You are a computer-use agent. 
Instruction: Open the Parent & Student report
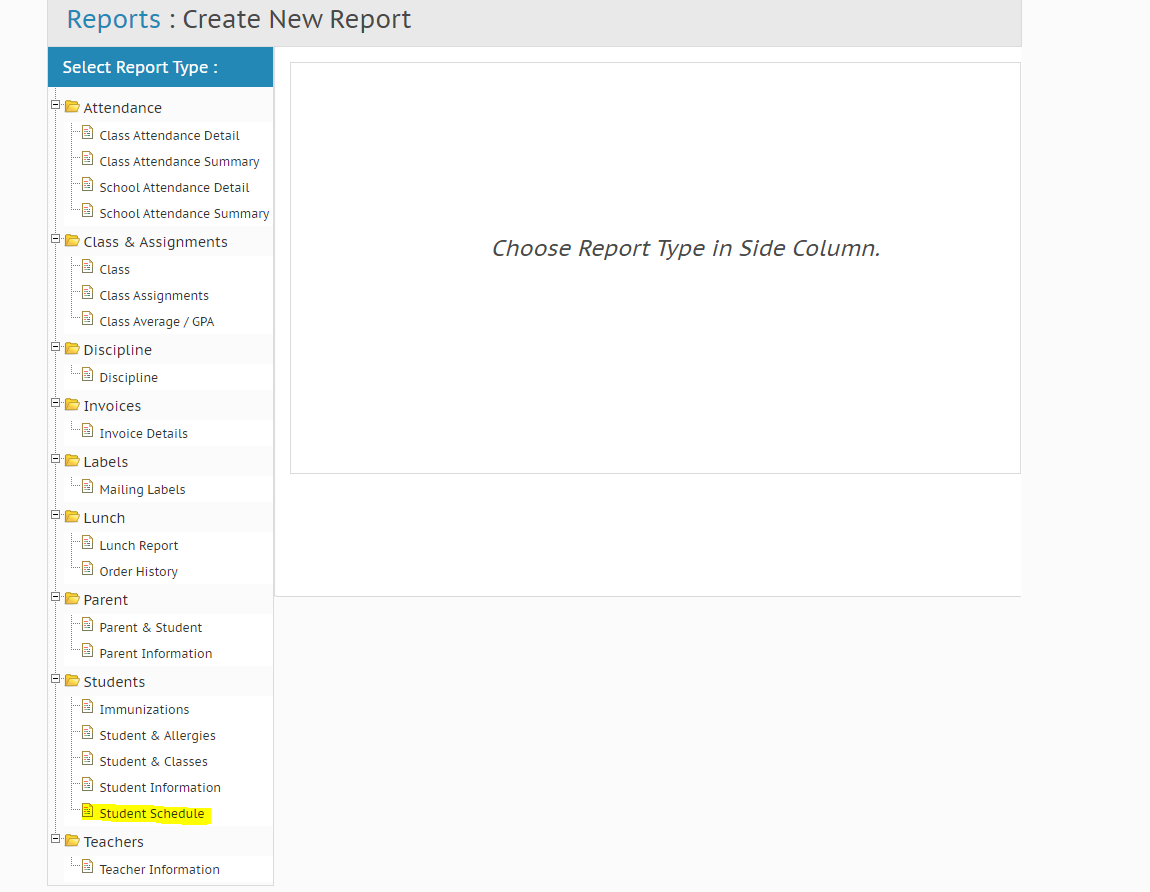click(151, 626)
